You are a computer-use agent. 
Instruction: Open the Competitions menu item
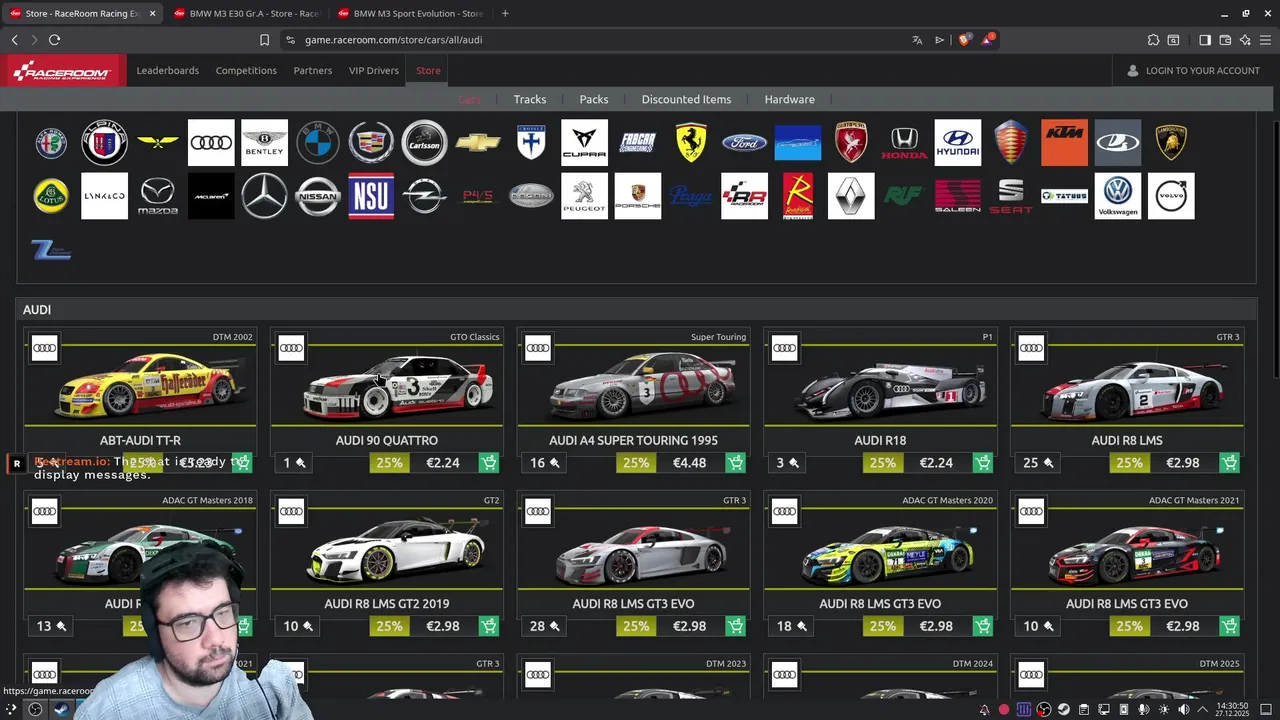[x=246, y=71]
